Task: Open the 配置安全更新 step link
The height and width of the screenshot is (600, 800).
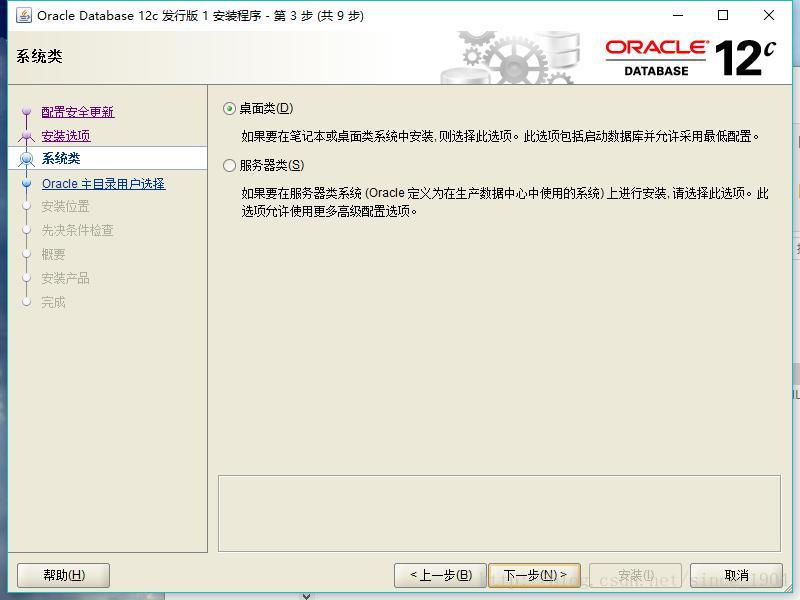Action: [78, 112]
